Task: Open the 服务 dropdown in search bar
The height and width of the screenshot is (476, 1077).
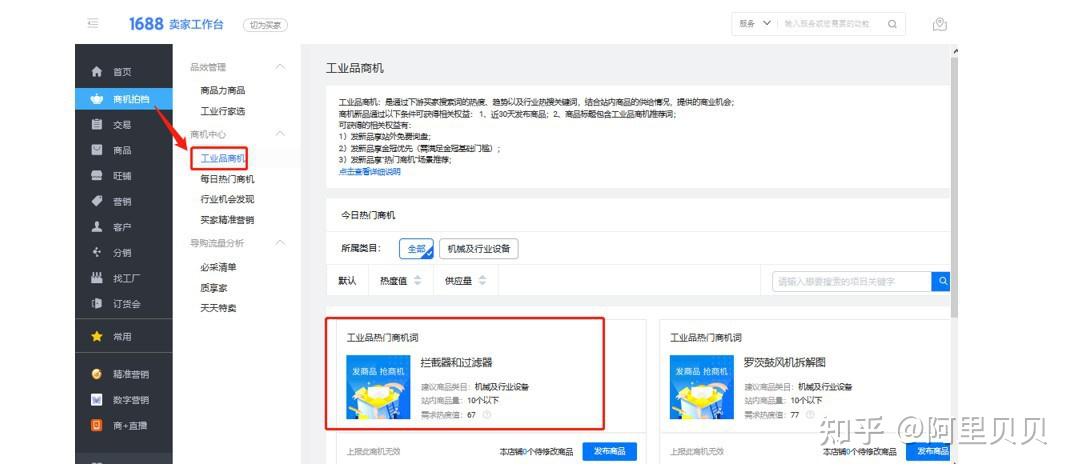Action: pyautogui.click(x=755, y=24)
